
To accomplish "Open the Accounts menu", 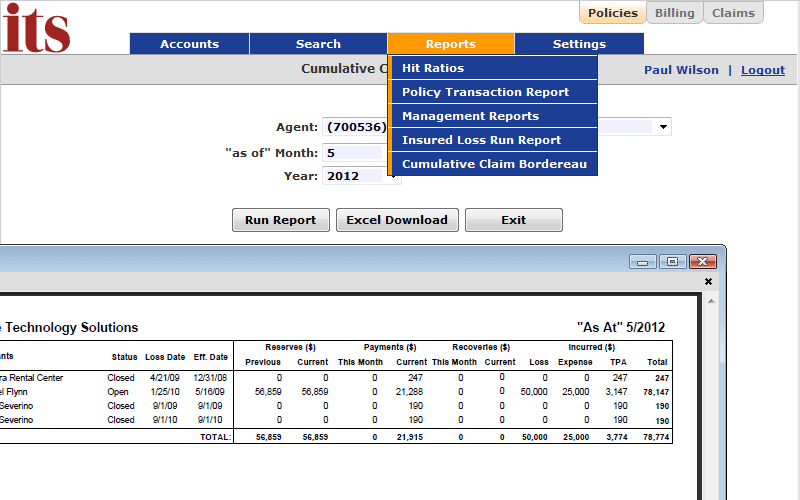I will [189, 44].
